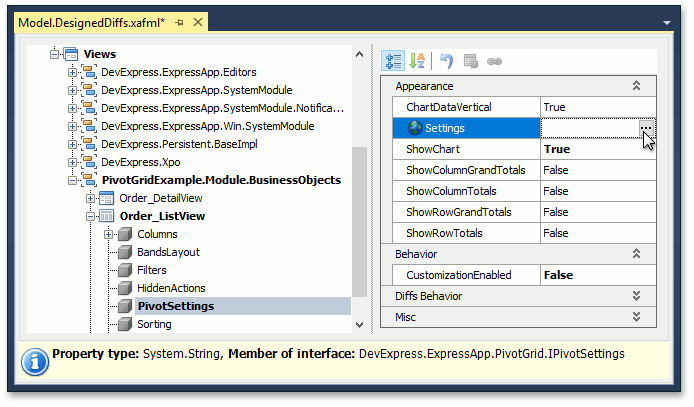Expand the DevExpress.Xpo node
Image resolution: width=694 pixels, height=407 pixels.
point(72,162)
